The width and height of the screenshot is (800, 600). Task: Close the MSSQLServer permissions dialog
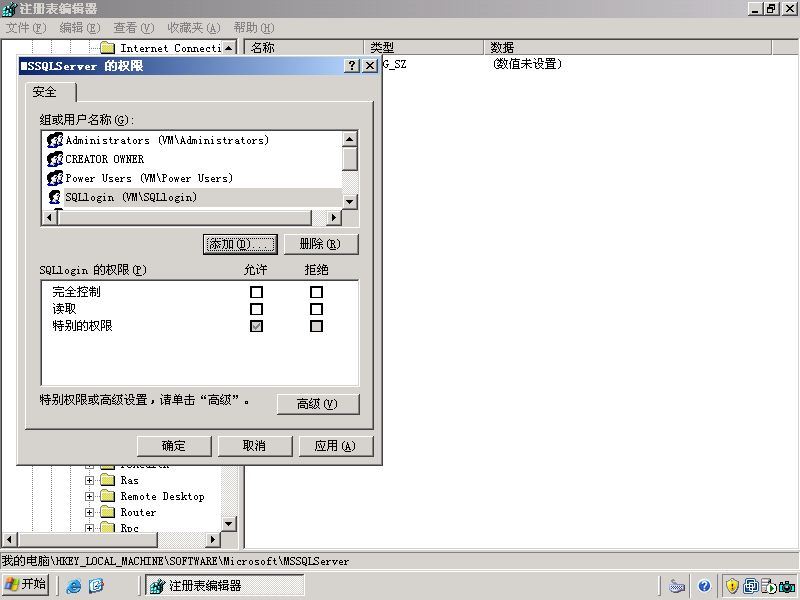tap(370, 65)
